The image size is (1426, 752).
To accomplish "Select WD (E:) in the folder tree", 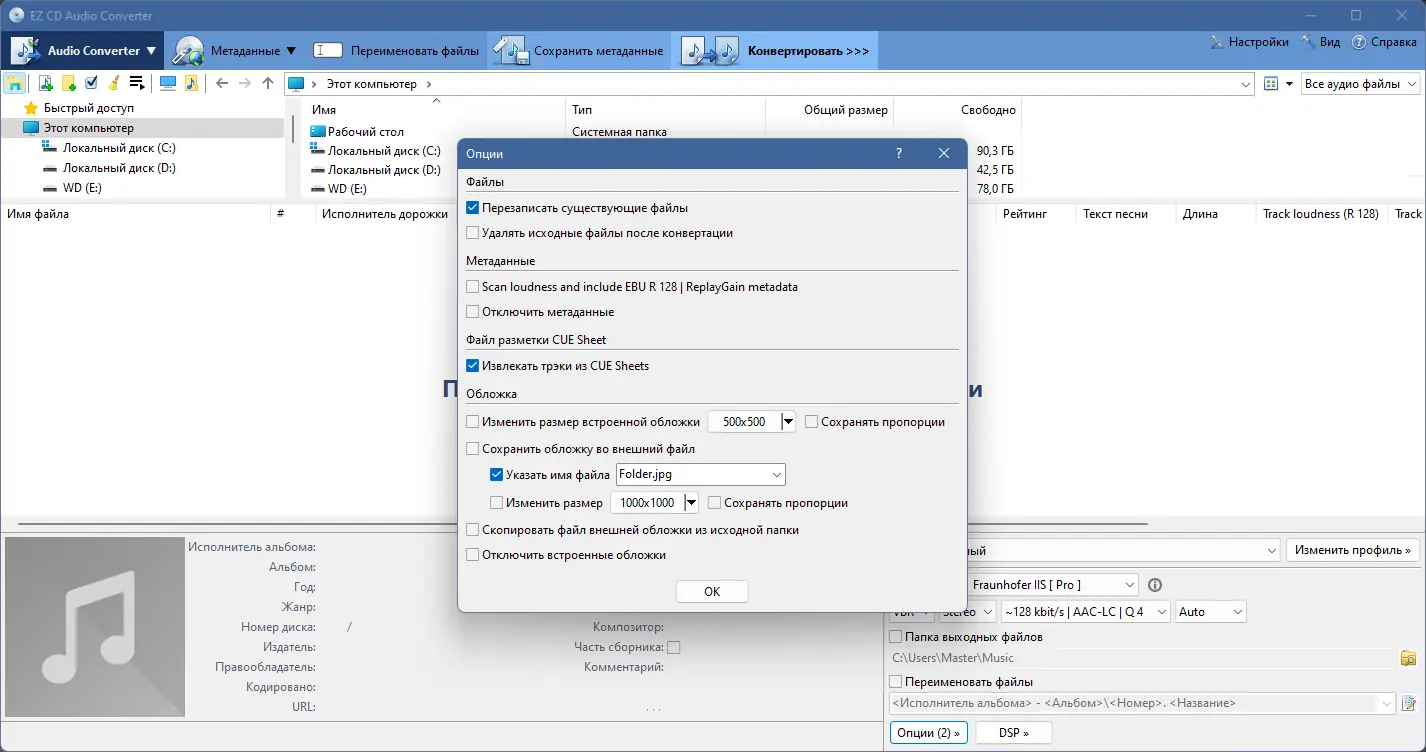I will [82, 188].
